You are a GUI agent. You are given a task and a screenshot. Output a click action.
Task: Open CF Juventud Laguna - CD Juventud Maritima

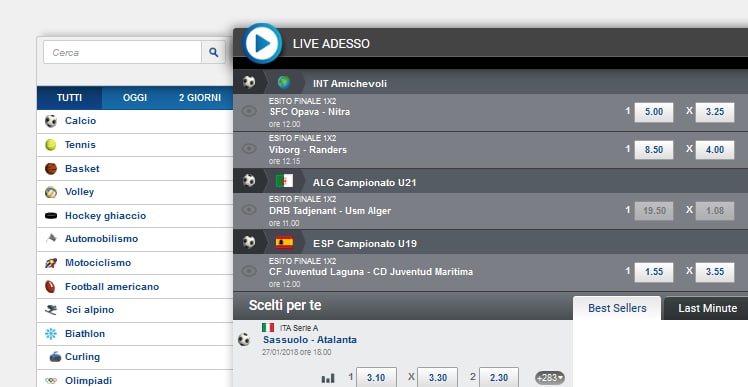[371, 272]
